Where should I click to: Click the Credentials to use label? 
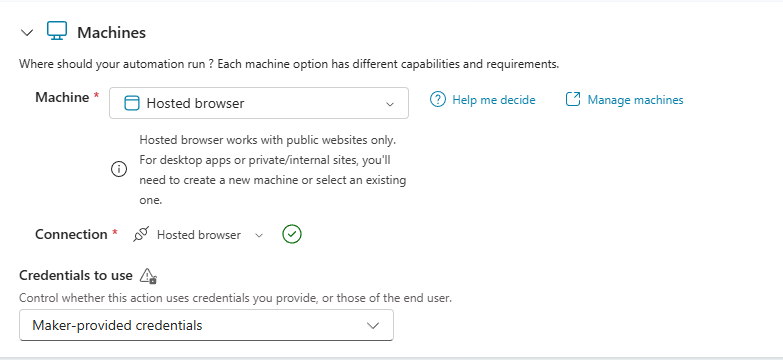pyautogui.click(x=76, y=276)
